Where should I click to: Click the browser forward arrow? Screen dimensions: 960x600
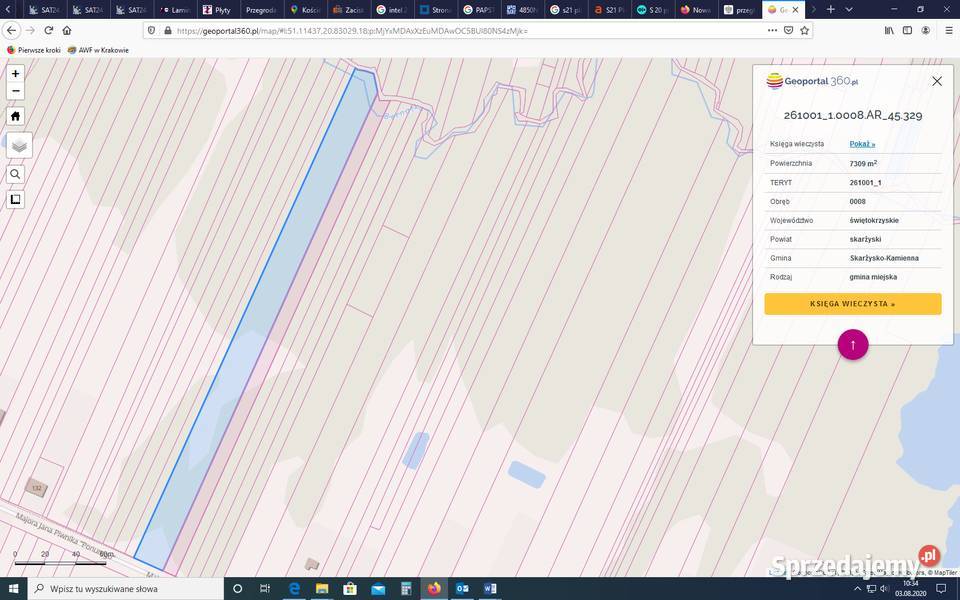coord(30,30)
